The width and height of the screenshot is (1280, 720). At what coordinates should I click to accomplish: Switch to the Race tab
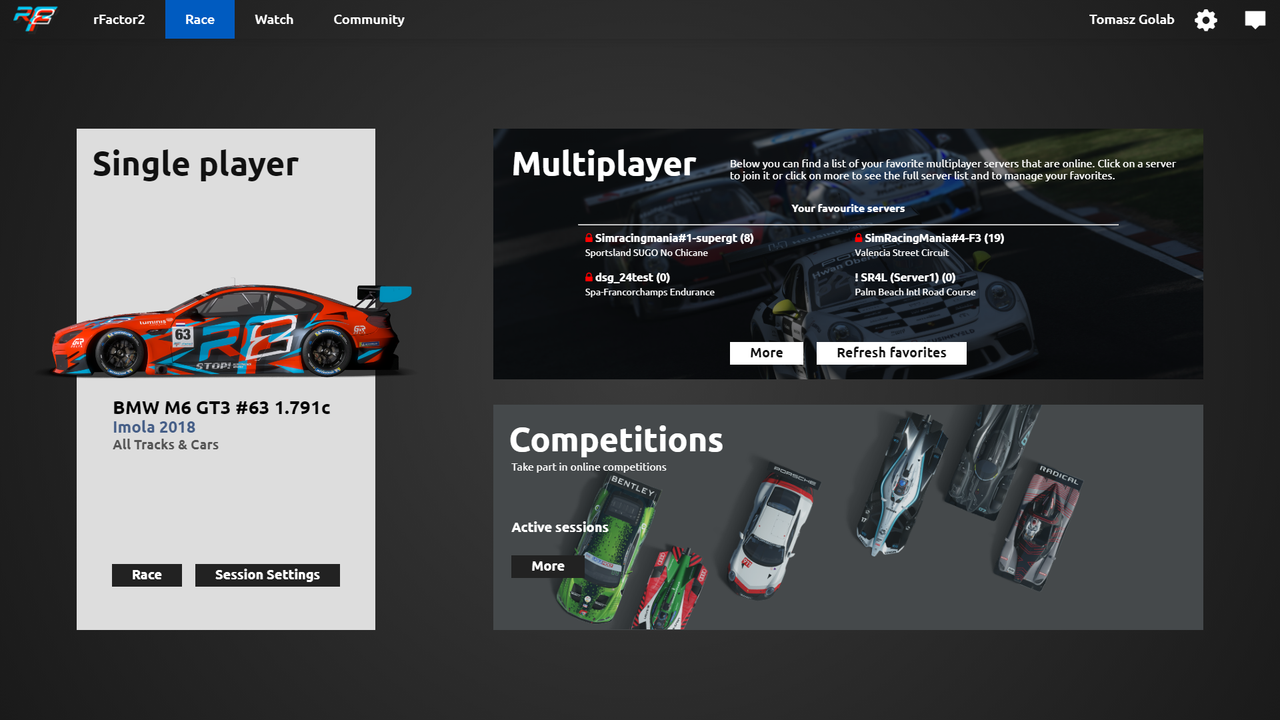200,19
